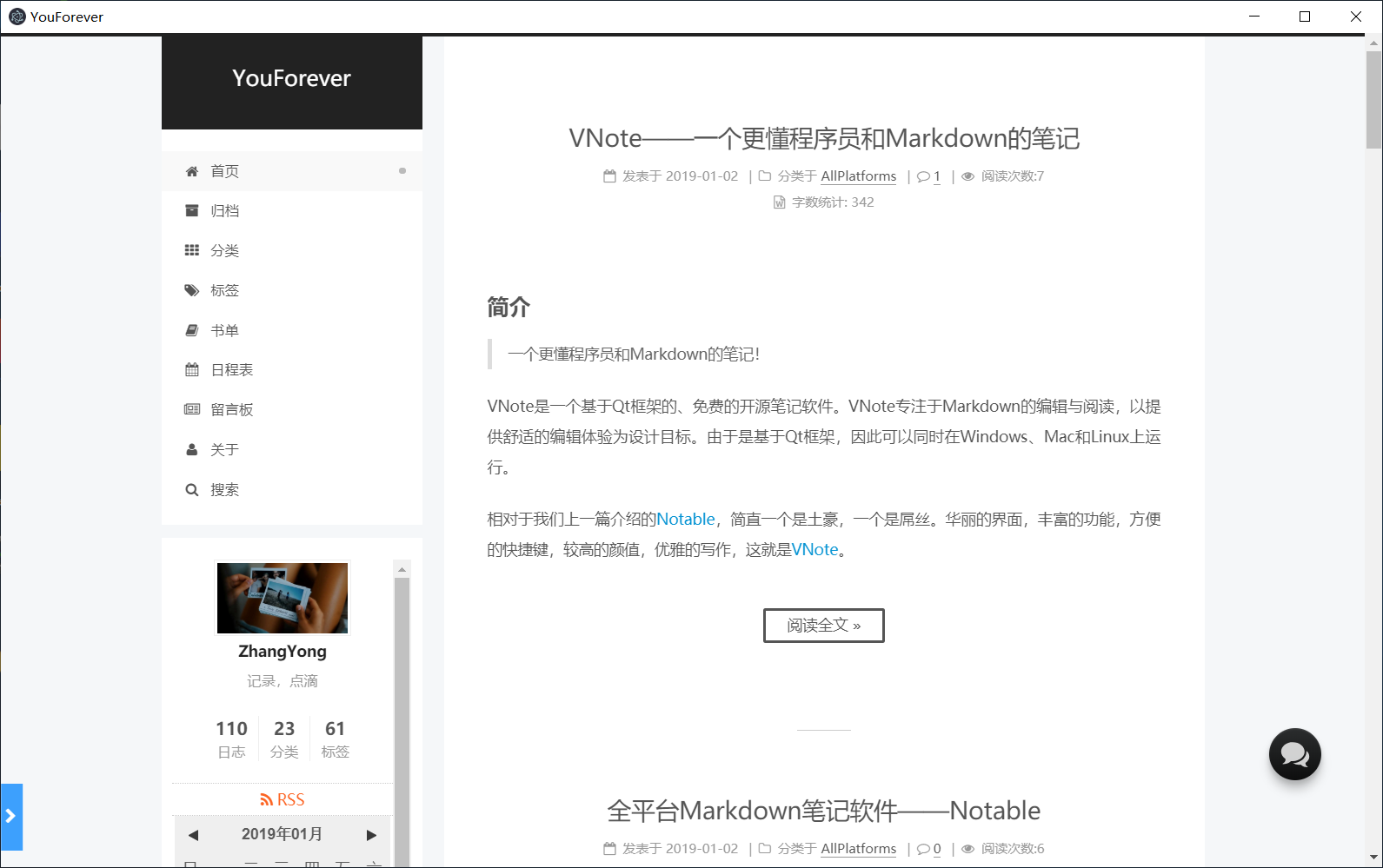Open the 搜索 menu item
This screenshot has height=868, width=1383.
coord(292,489)
